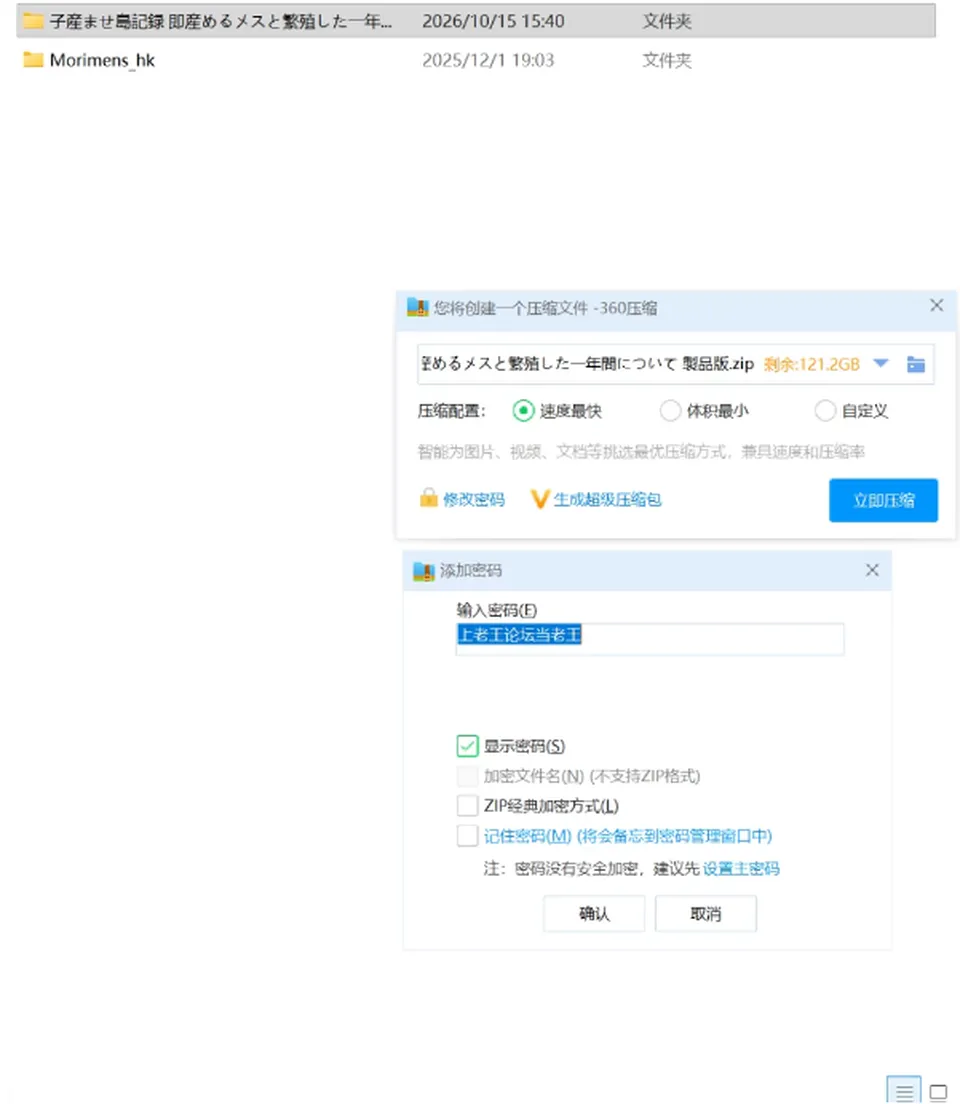
Task: Cancel the password dialog with 取消
Action: (706, 914)
